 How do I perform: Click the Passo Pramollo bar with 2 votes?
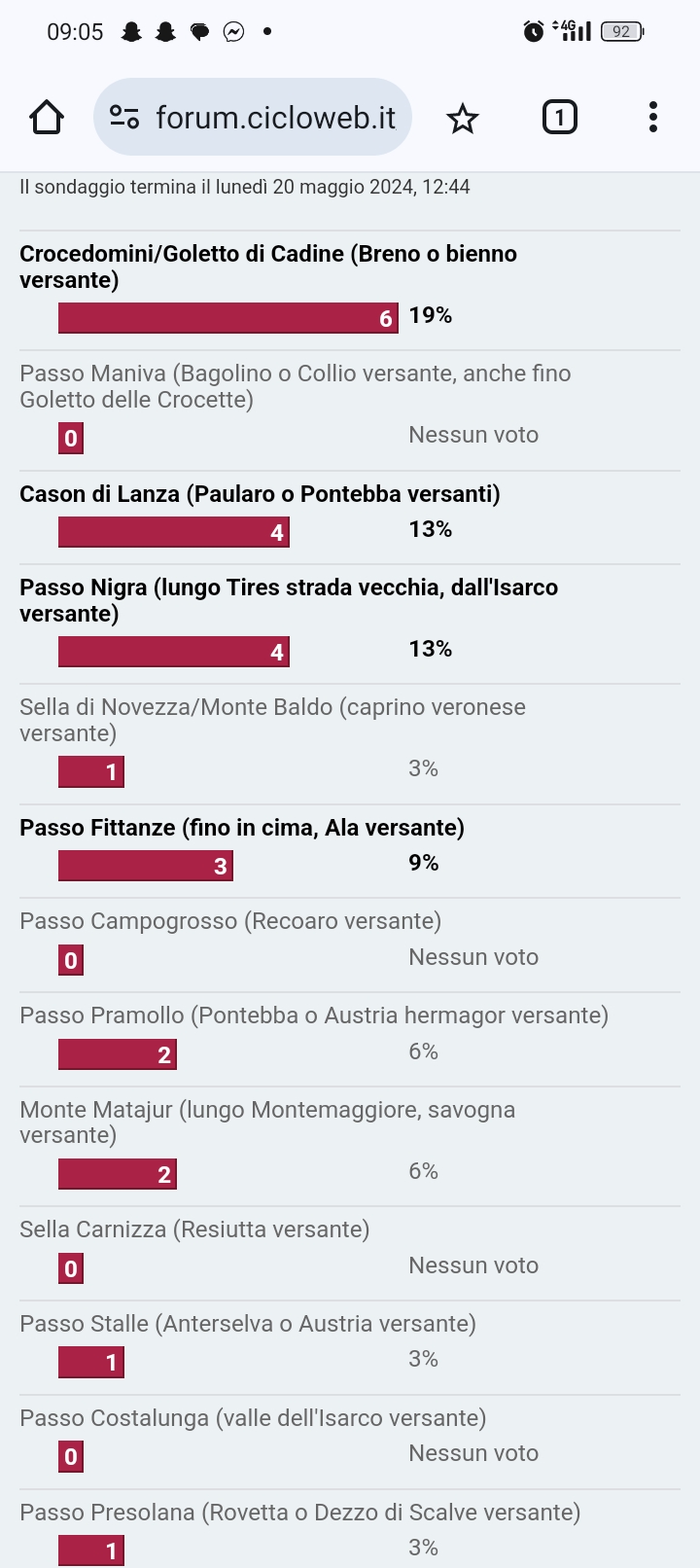pos(118,1054)
